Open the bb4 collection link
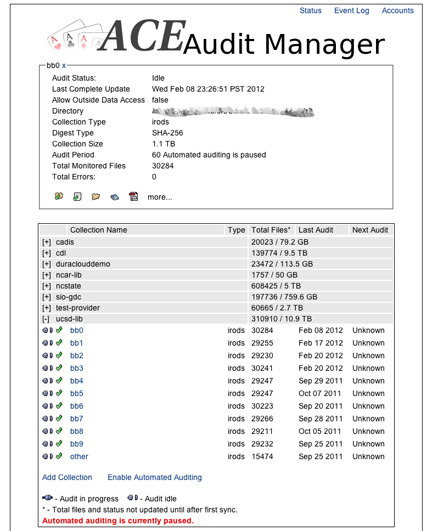 click(x=77, y=381)
